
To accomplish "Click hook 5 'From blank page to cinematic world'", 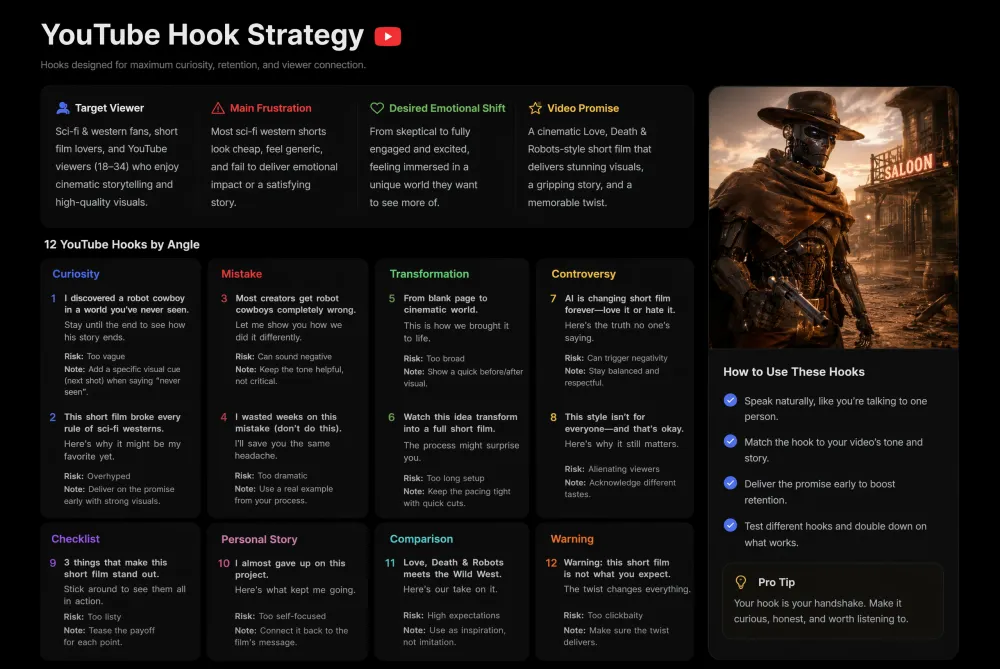I will [445, 304].
